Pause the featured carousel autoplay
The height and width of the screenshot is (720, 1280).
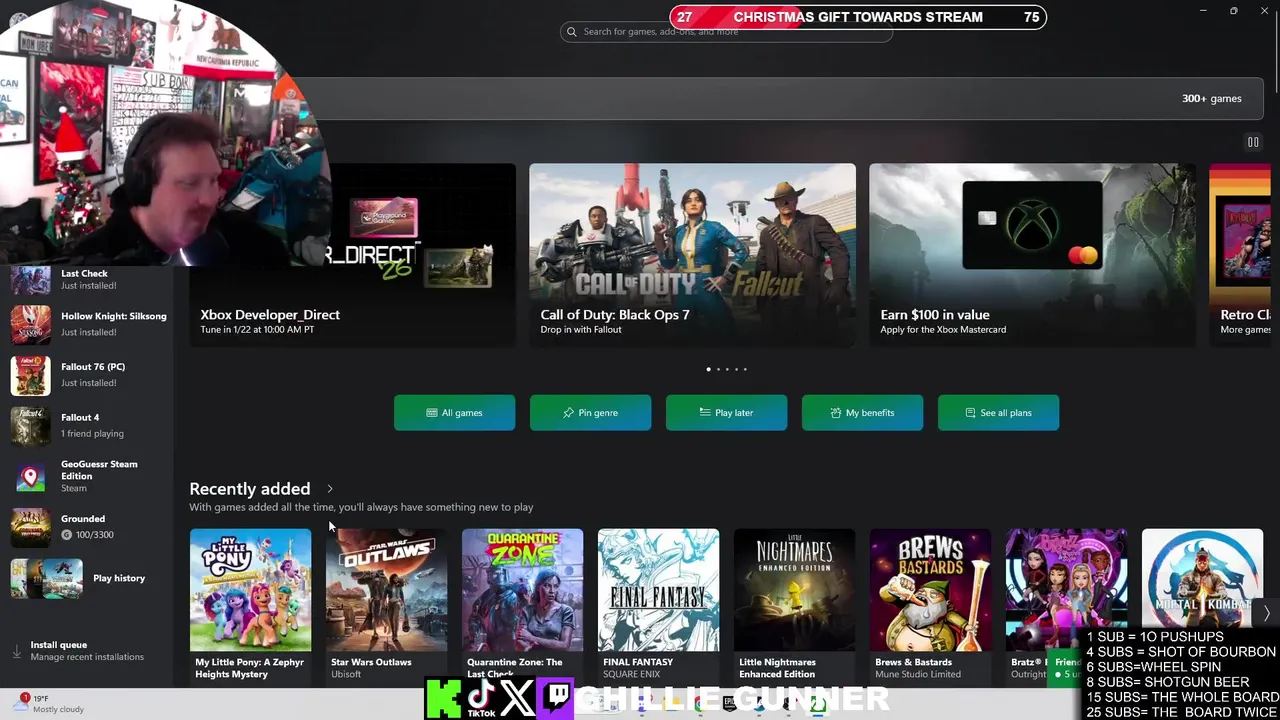1253,142
